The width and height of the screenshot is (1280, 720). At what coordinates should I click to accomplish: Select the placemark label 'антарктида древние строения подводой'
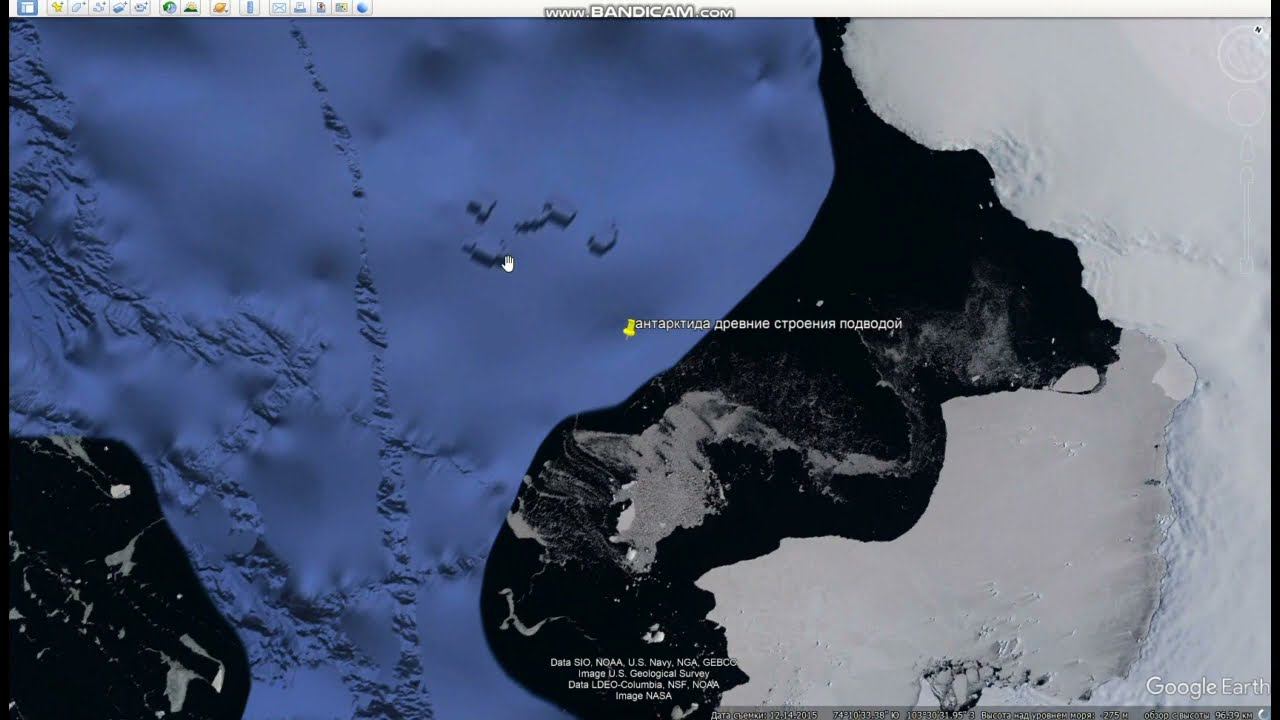pos(769,324)
